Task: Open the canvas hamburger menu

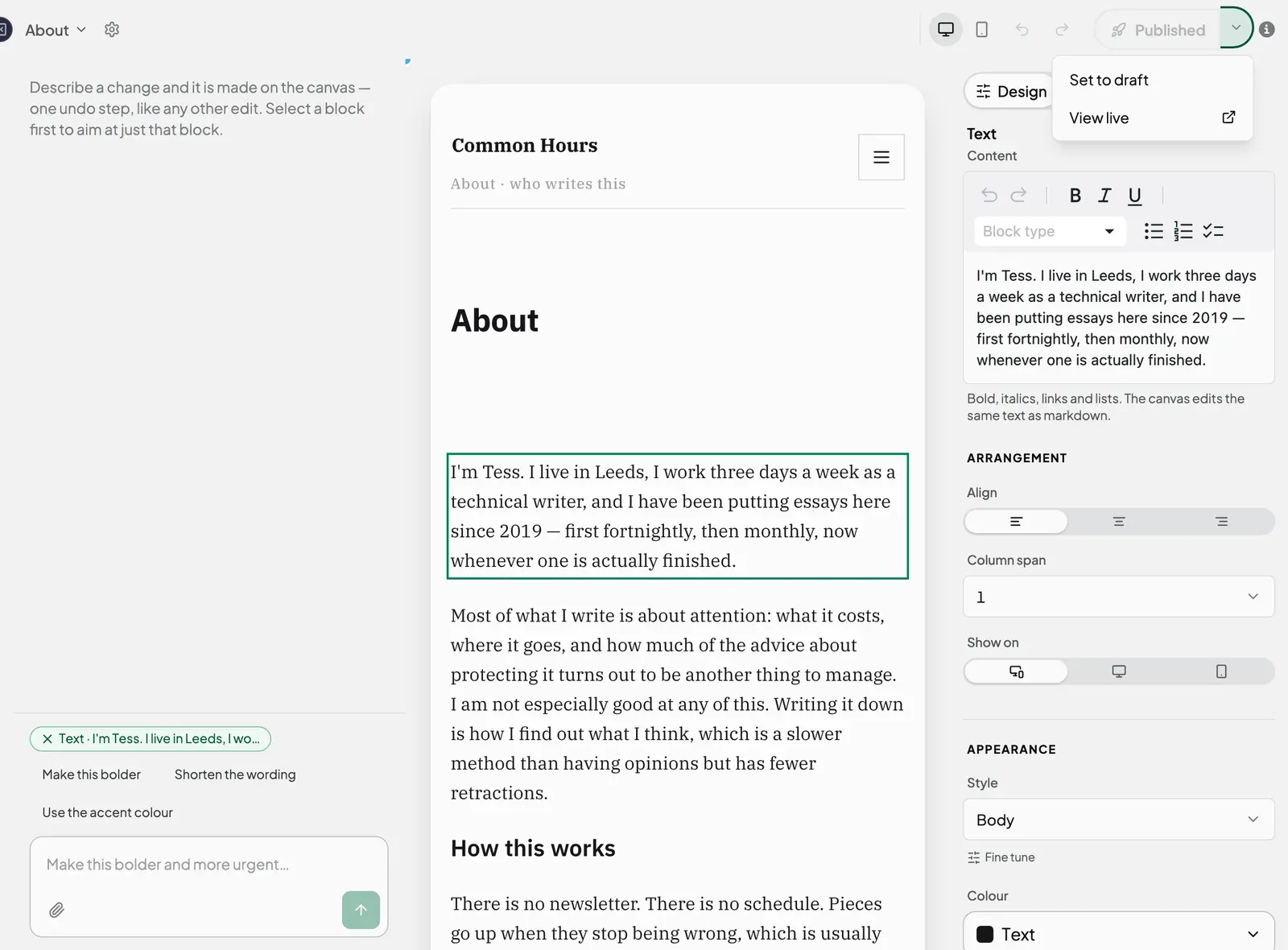Action: pos(881,157)
